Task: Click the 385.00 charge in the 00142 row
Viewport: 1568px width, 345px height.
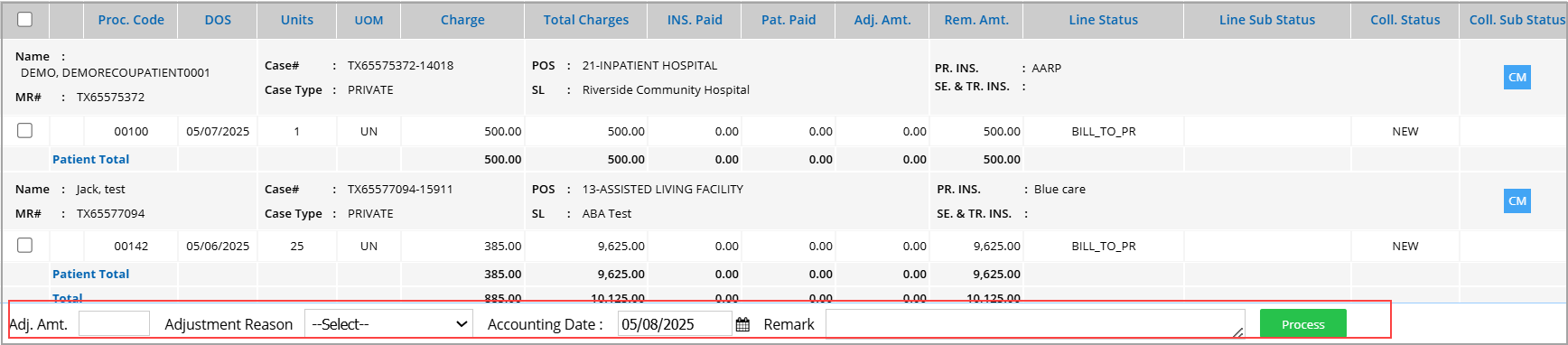Action: [502, 246]
